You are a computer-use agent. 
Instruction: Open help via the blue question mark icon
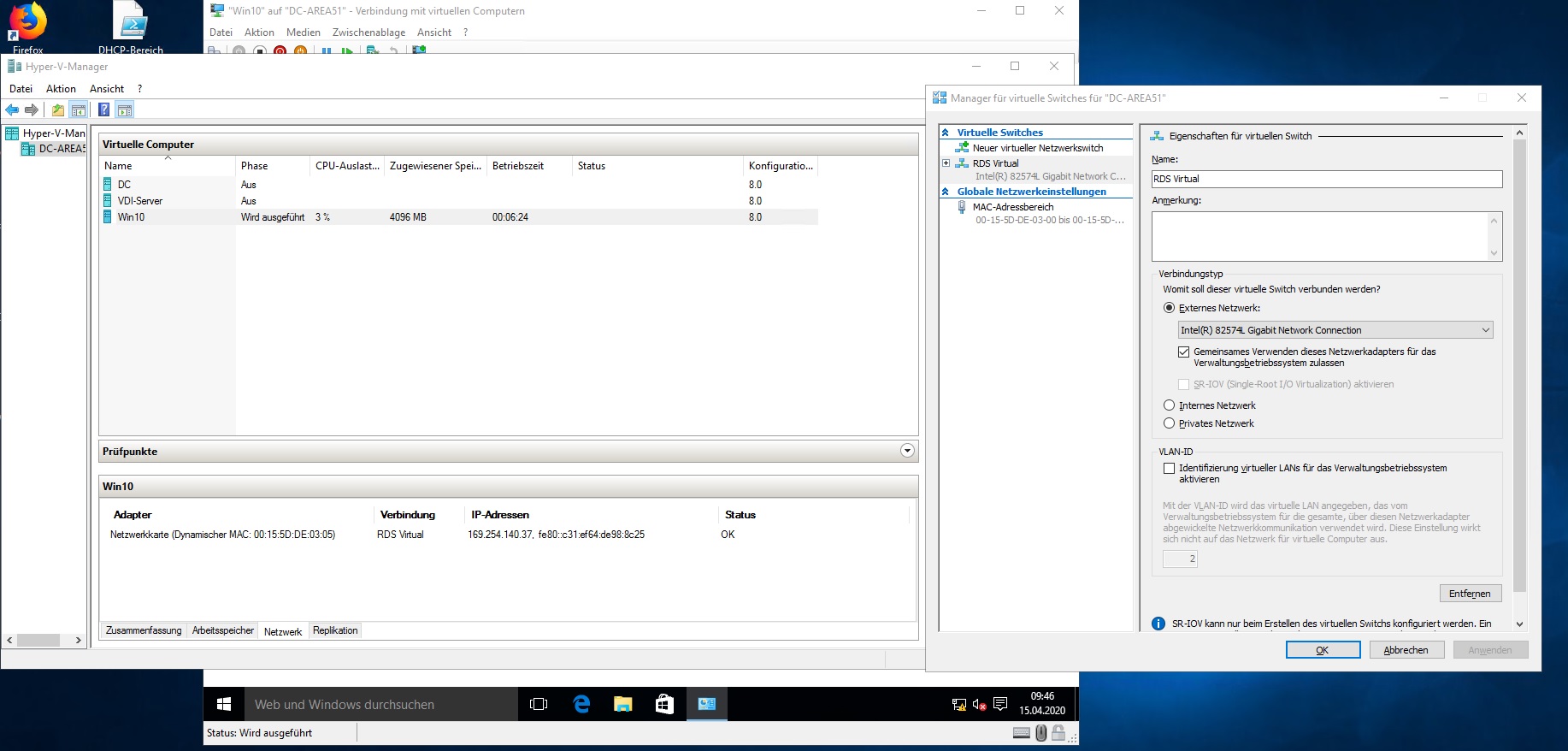coord(103,109)
